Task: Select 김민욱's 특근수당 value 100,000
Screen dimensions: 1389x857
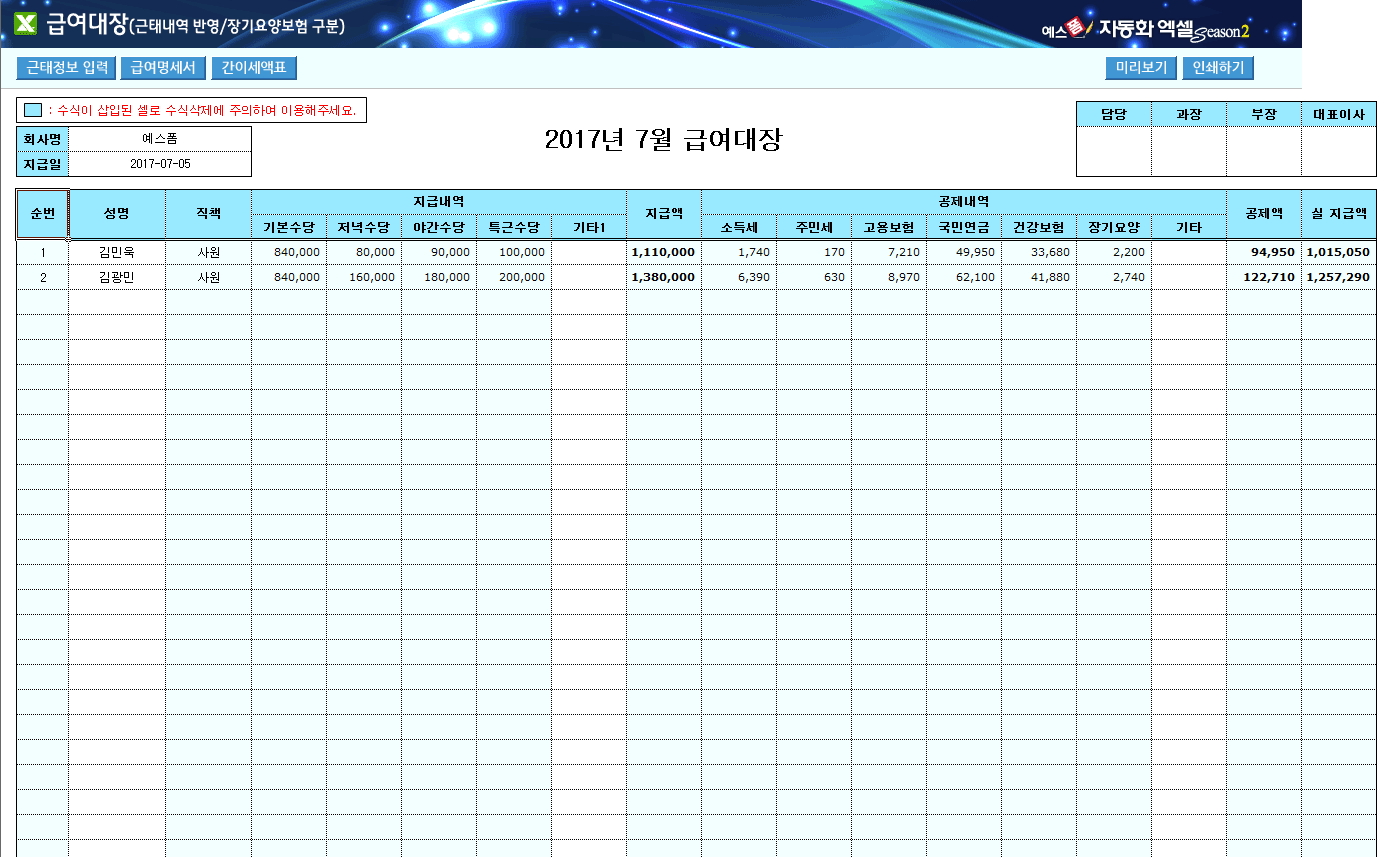Action: 514,252
